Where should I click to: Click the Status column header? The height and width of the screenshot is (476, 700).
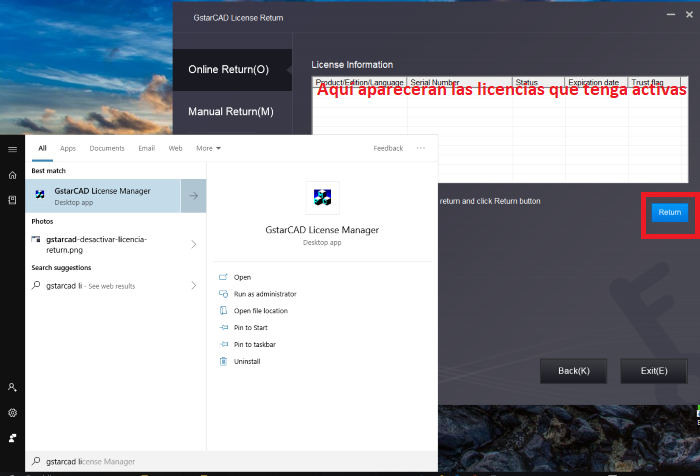pyautogui.click(x=538, y=82)
